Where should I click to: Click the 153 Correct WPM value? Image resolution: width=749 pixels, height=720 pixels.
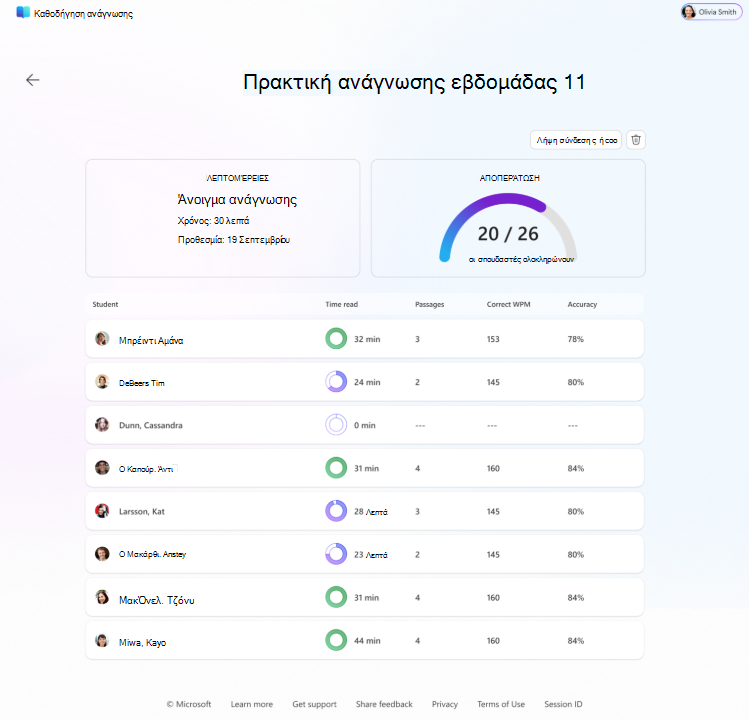point(493,339)
